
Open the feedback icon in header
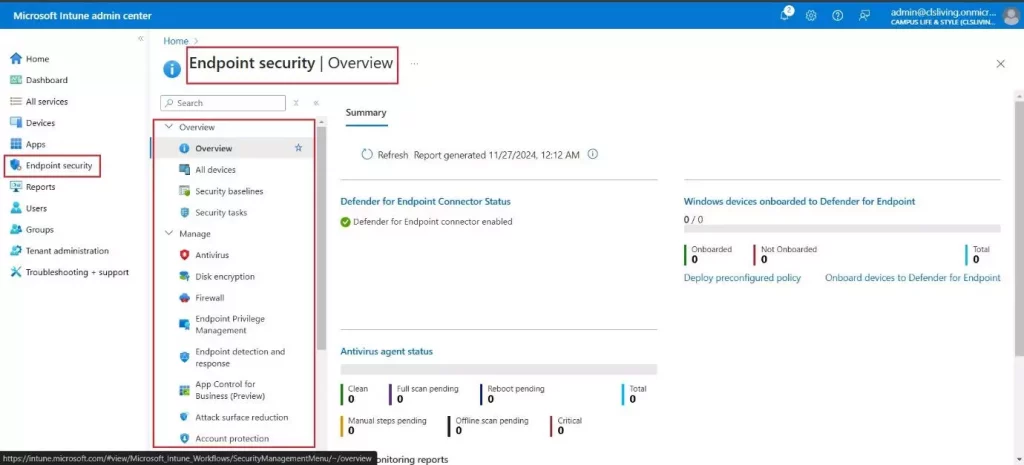coord(864,15)
